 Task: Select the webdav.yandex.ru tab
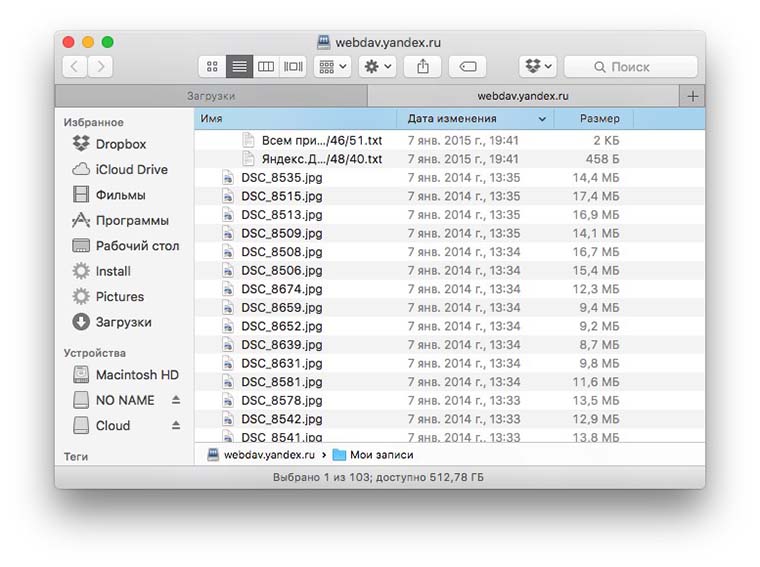click(523, 96)
